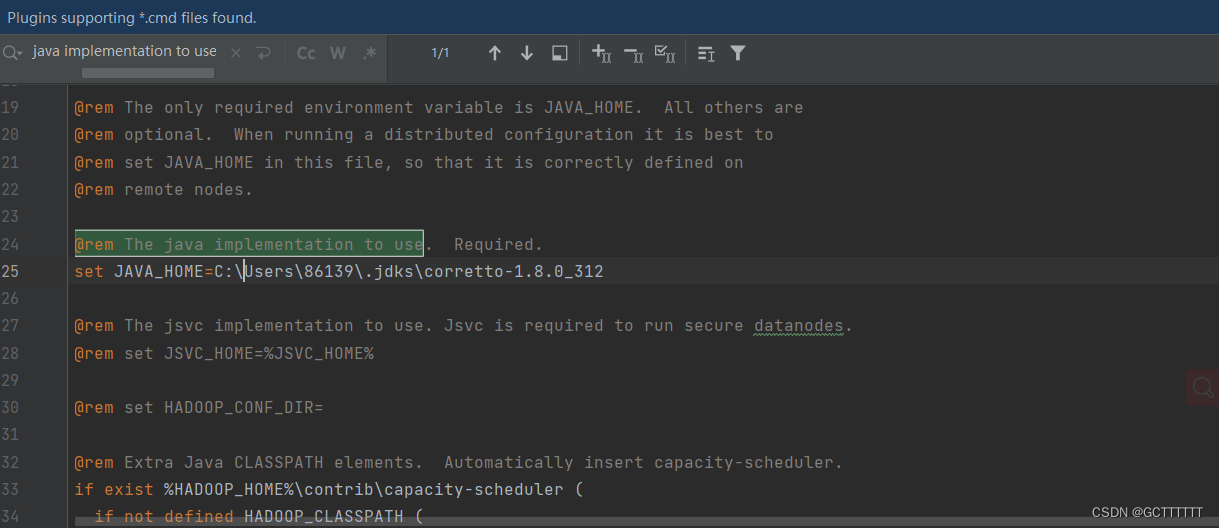Click 'corretto-1.8.0_312' in JAVA_HOME path
Viewport: 1219px width, 528px height.
(x=513, y=271)
